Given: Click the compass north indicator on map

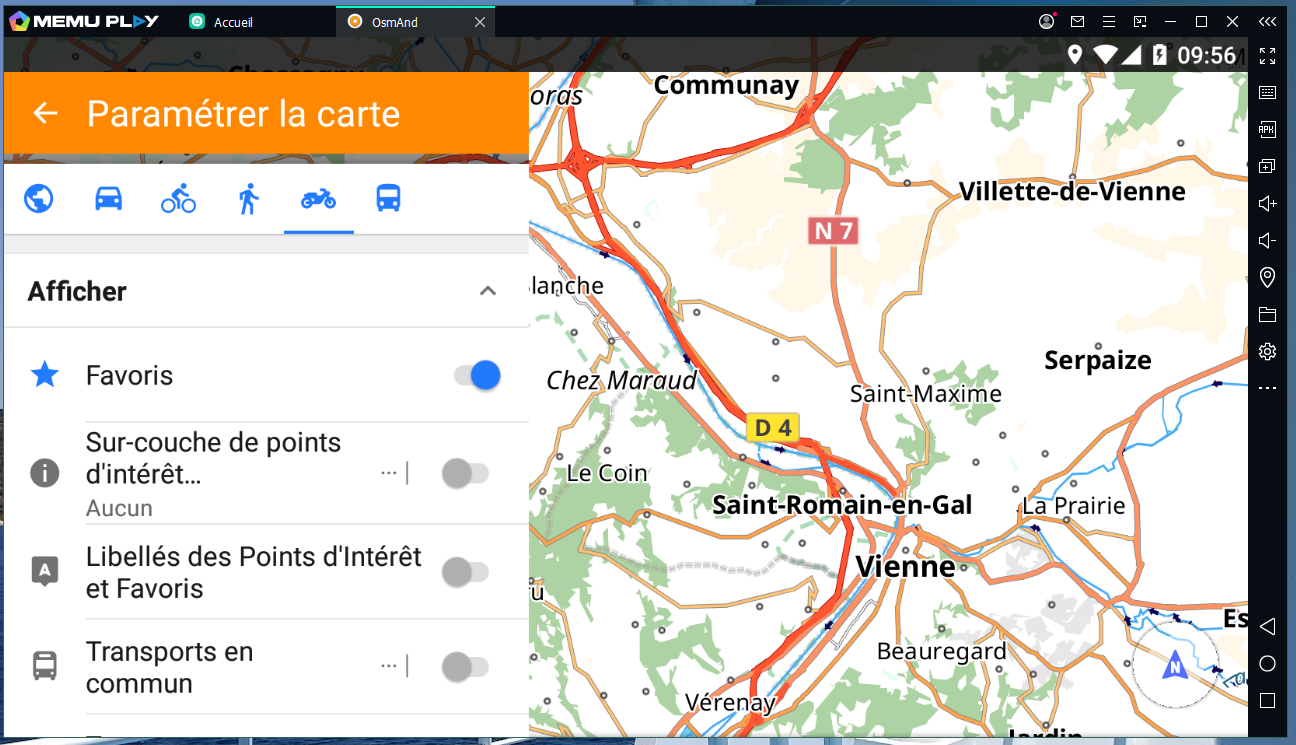Looking at the screenshot, I should pos(1175,665).
